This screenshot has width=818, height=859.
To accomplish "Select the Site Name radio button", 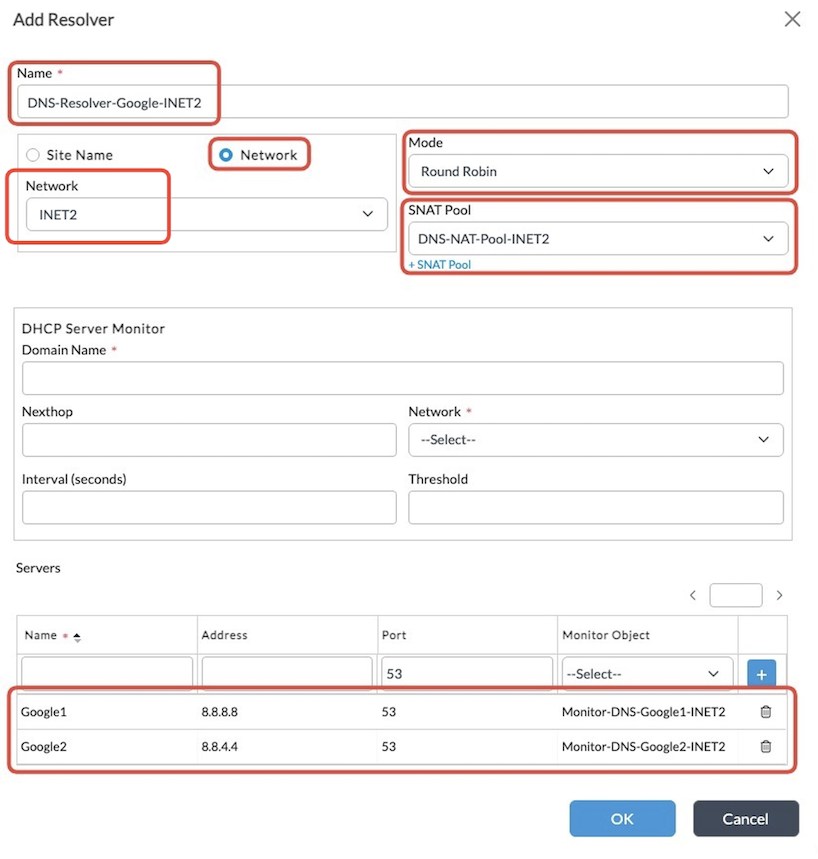I will (33, 155).
